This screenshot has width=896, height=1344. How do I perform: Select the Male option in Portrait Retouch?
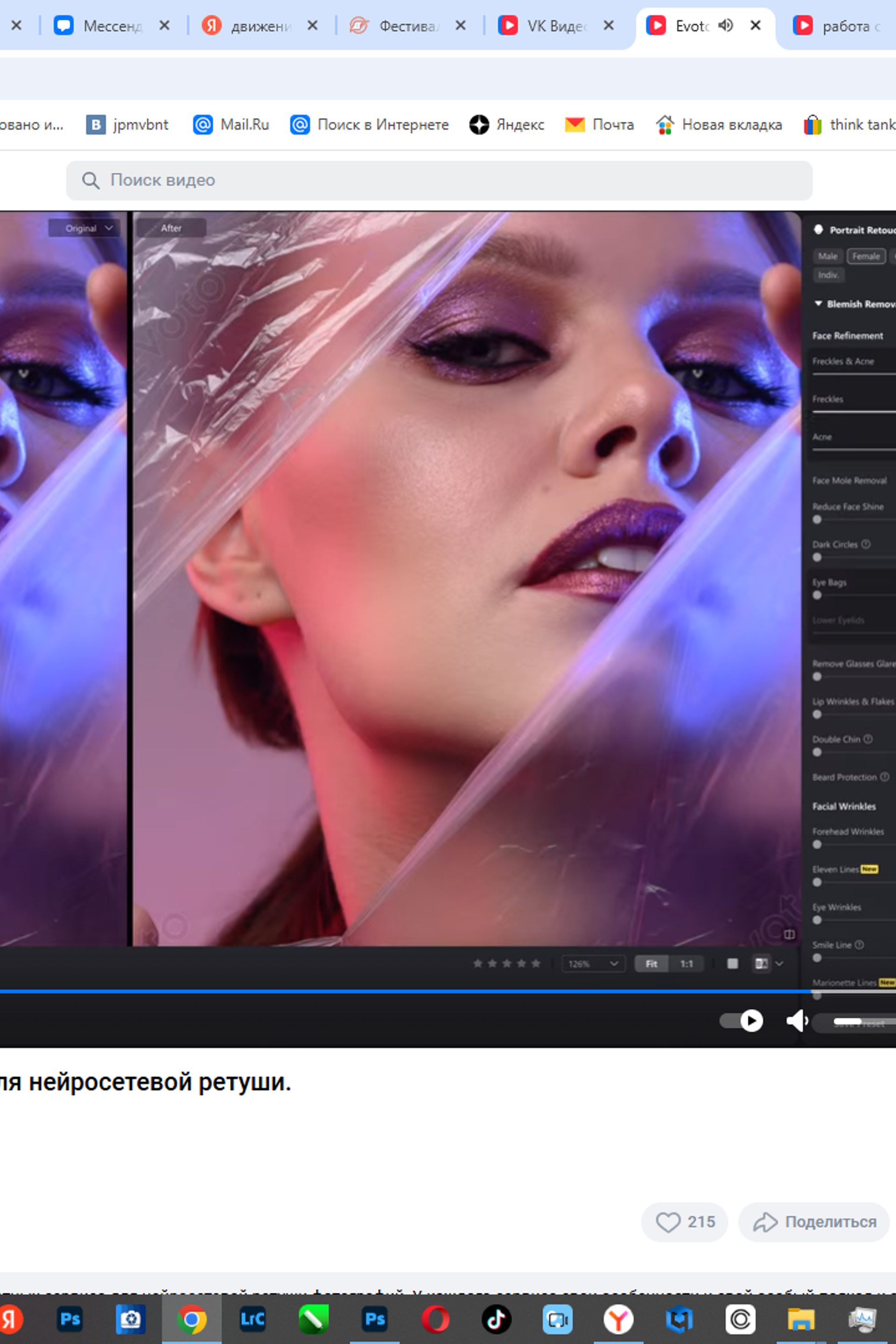point(827,257)
